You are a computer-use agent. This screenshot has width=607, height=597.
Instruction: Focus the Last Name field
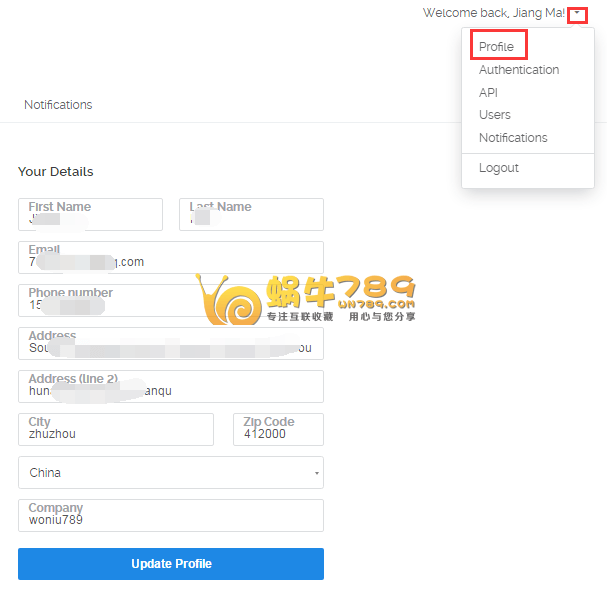pyautogui.click(x=251, y=215)
